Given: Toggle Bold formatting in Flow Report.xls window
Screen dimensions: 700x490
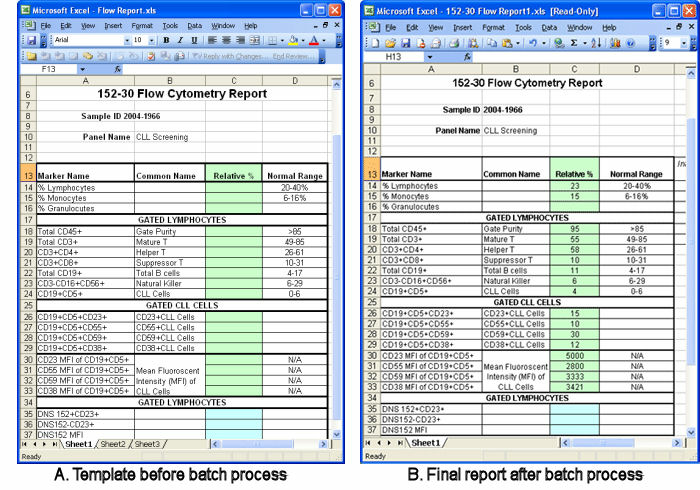Looking at the screenshot, I should point(165,40).
